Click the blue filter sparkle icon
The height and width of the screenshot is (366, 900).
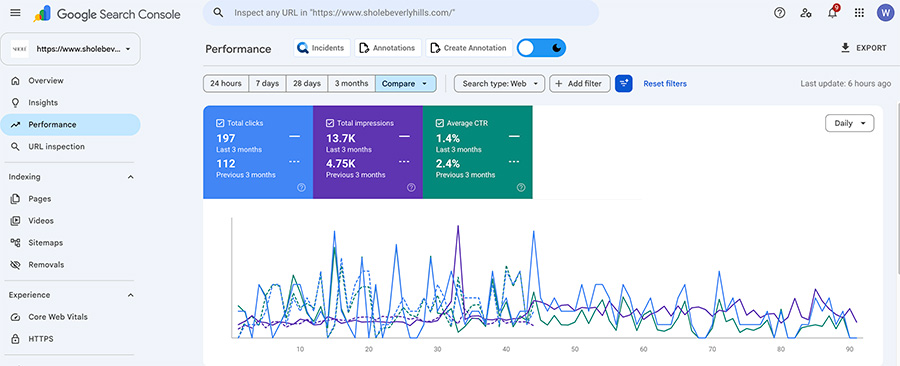click(623, 84)
